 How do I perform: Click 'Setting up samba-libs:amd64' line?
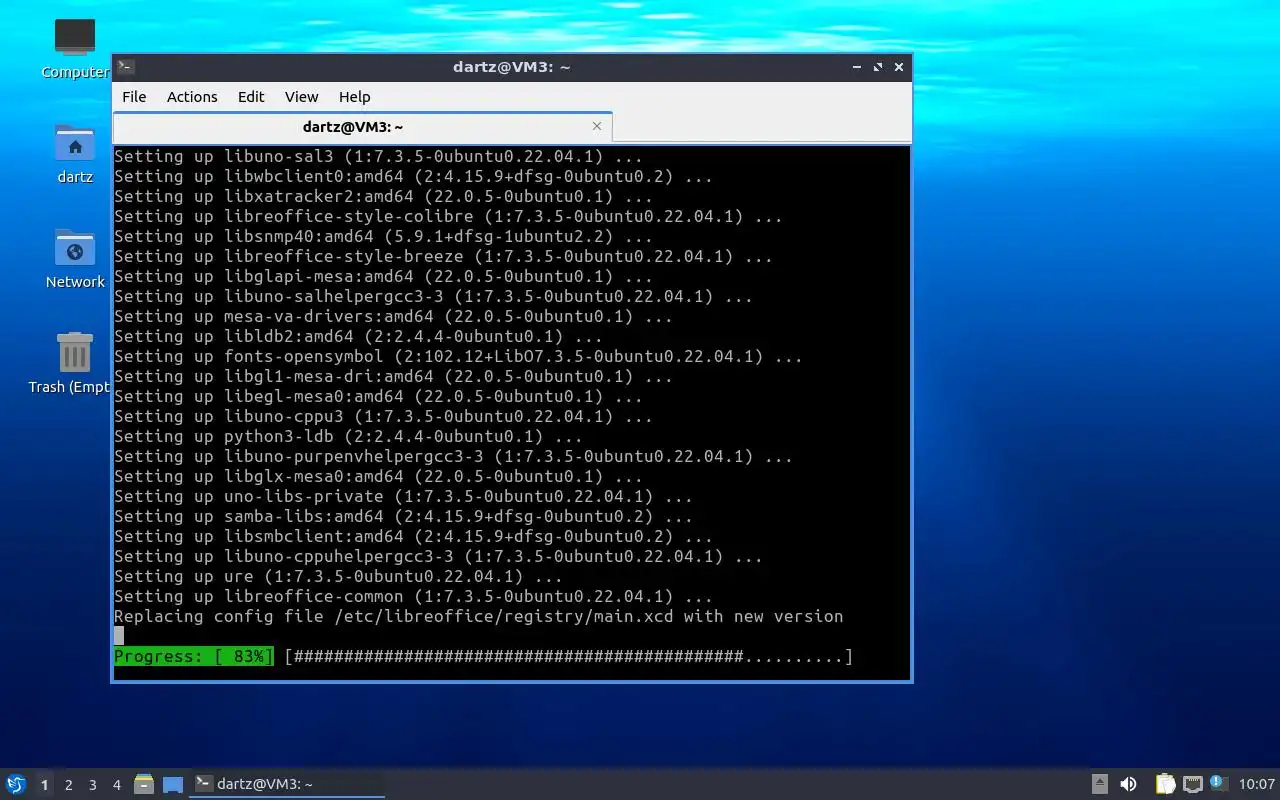tap(404, 517)
